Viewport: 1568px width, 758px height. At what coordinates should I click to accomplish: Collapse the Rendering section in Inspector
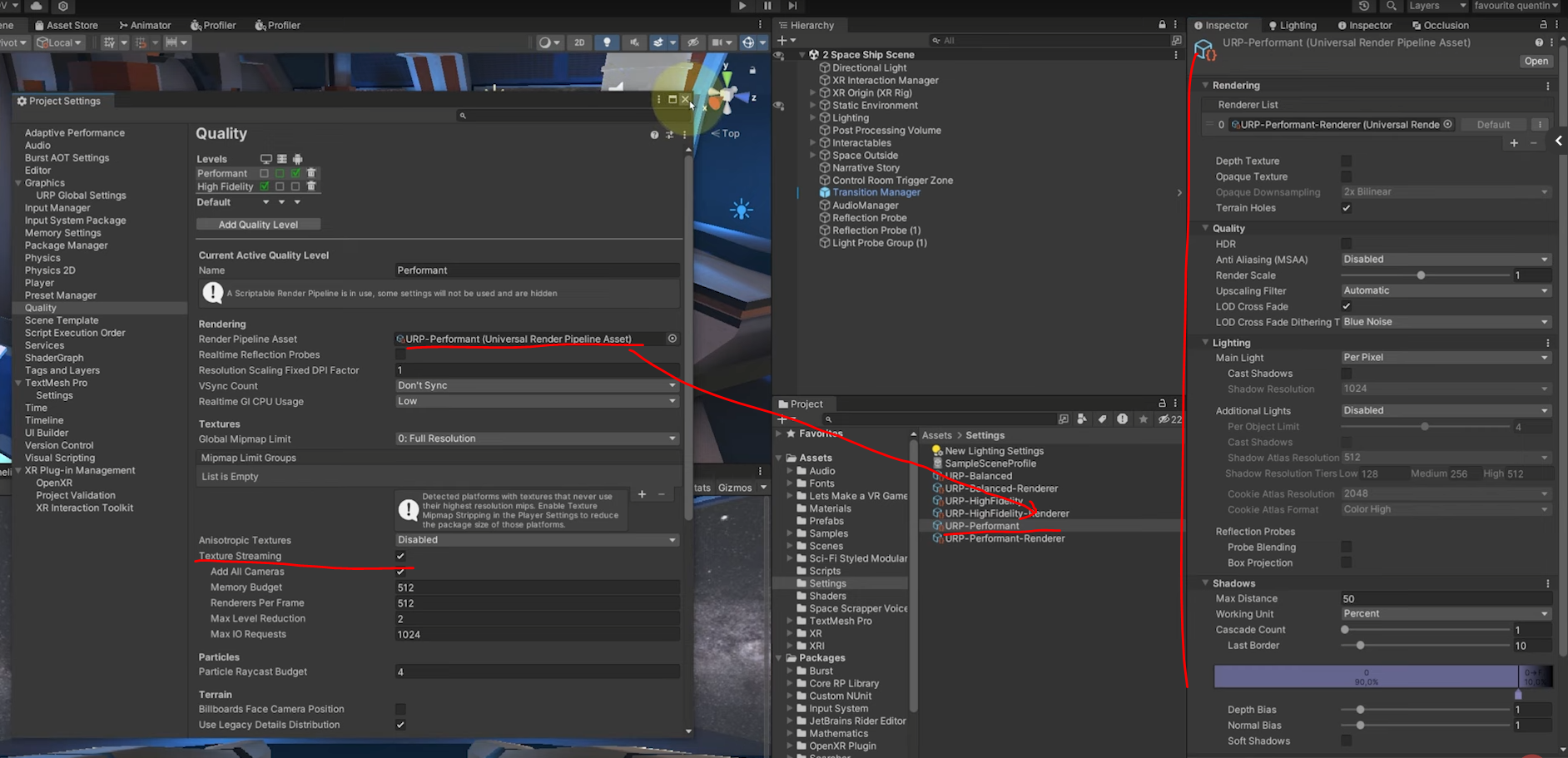click(1206, 85)
